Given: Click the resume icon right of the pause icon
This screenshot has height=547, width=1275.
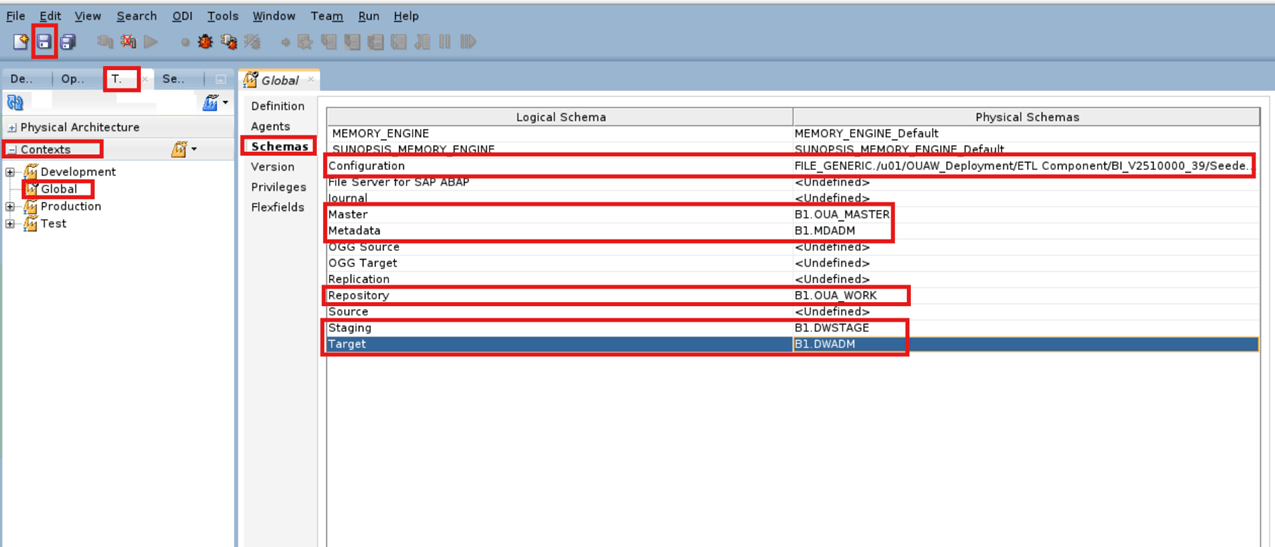Looking at the screenshot, I should 467,42.
